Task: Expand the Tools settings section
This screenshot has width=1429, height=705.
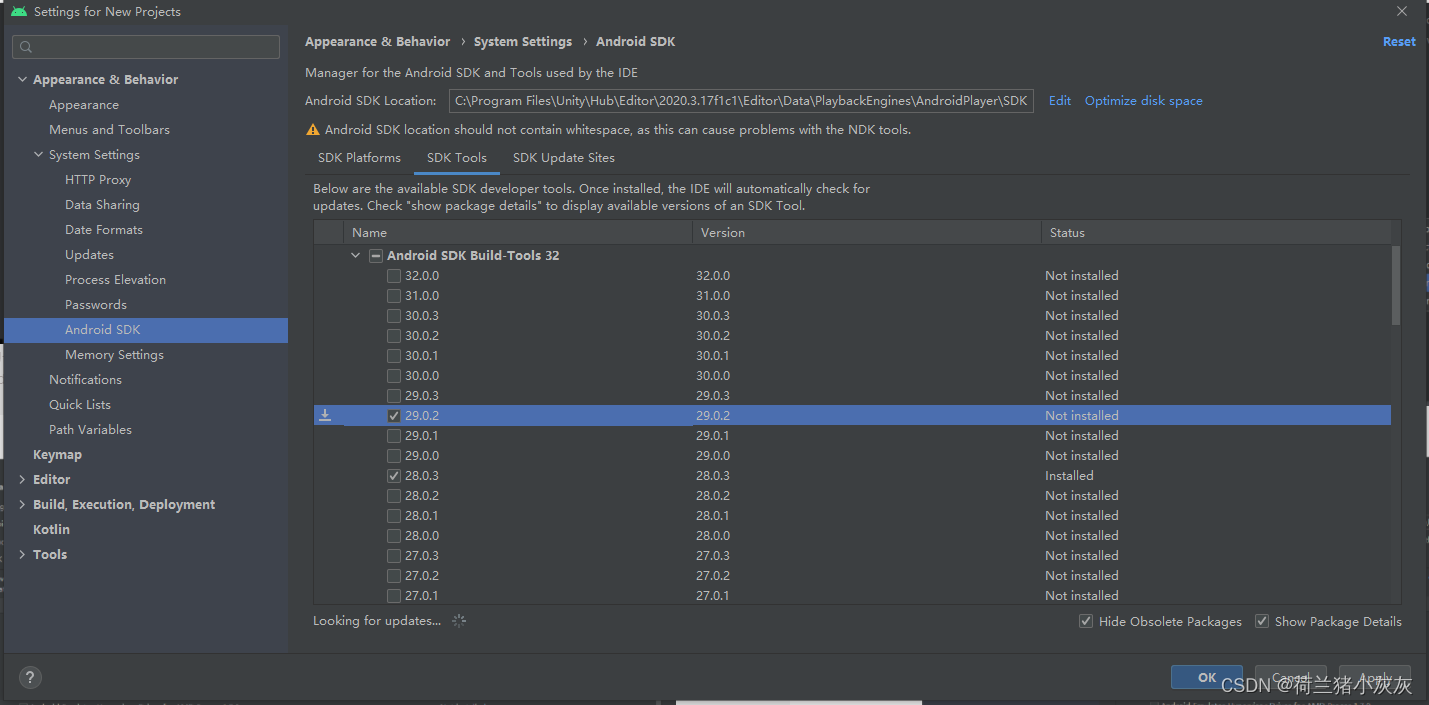Action: pos(22,555)
